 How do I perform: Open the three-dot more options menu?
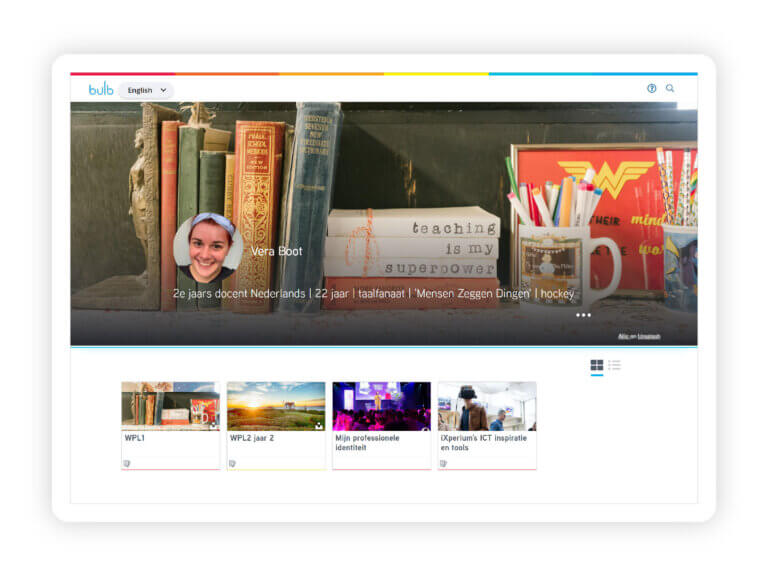(583, 315)
